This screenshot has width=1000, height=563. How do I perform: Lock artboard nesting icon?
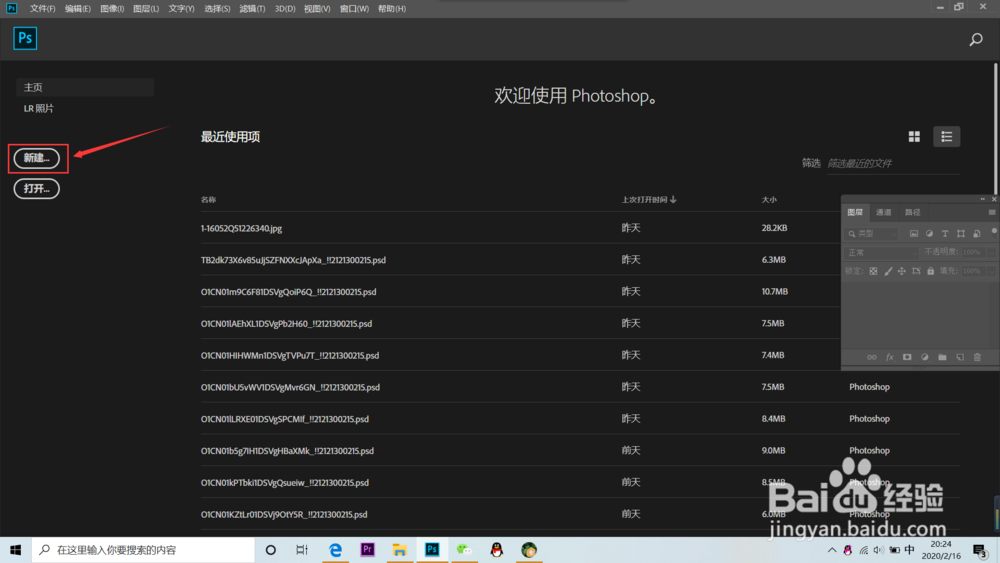pyautogui.click(x=916, y=272)
